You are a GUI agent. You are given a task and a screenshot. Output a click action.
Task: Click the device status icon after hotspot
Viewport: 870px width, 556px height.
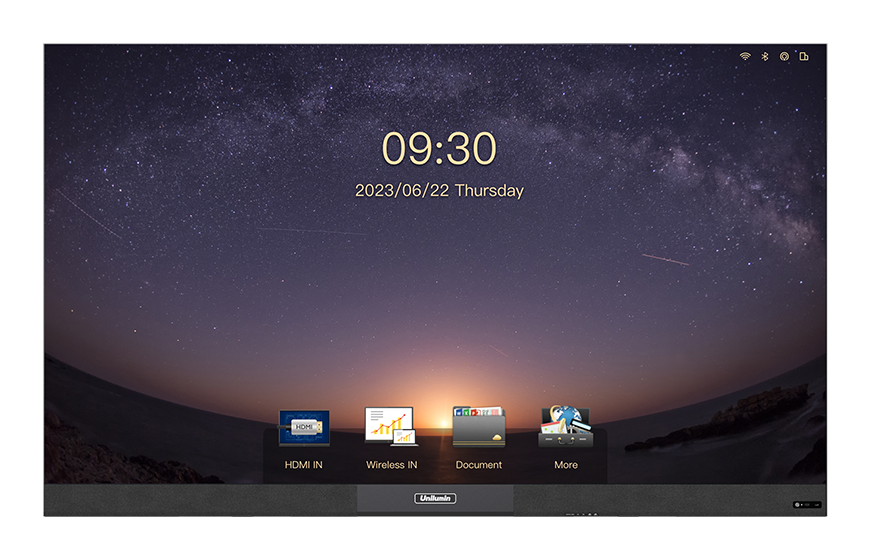[x=804, y=57]
